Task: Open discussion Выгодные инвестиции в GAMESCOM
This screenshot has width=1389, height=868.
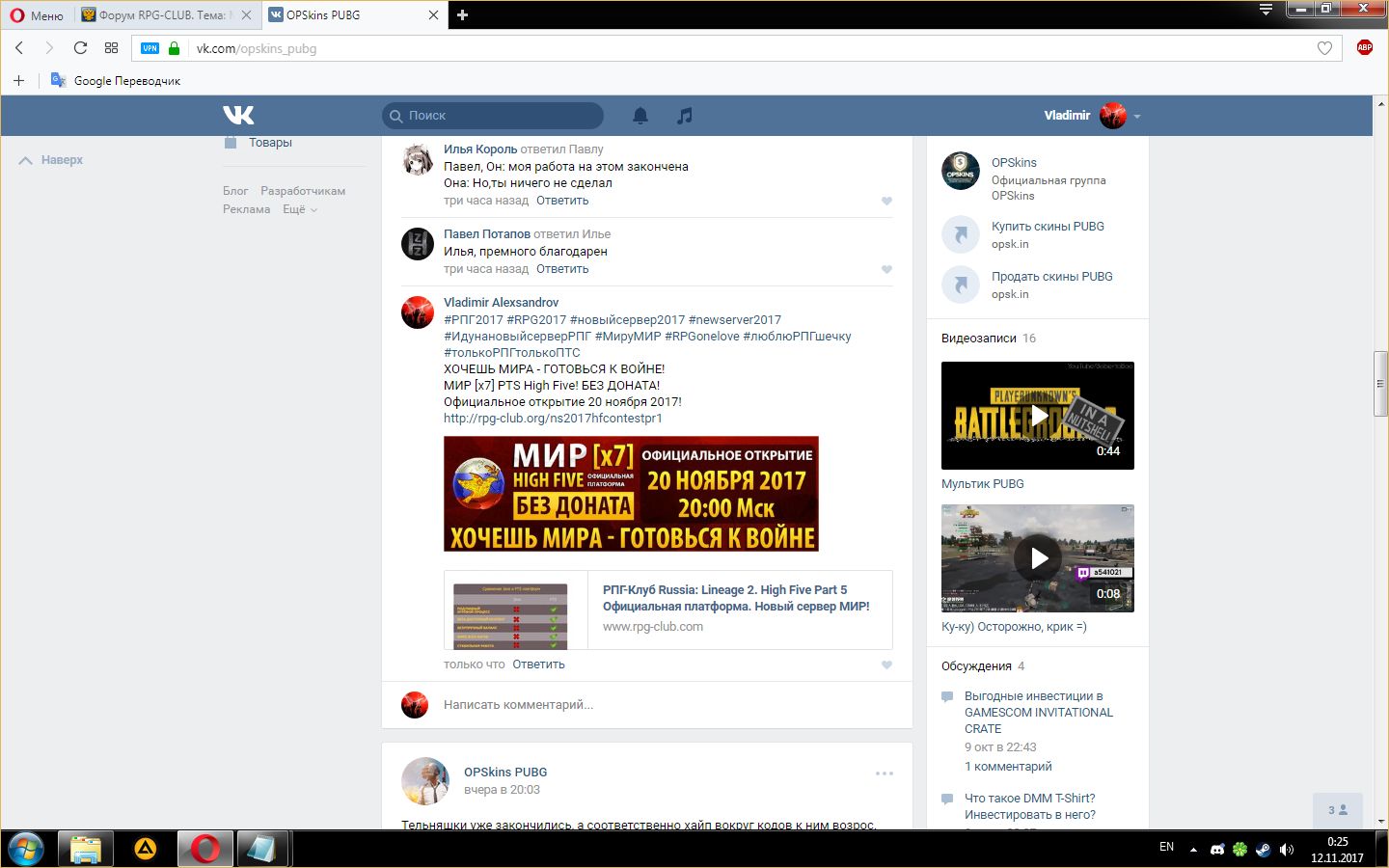Action: (x=1039, y=713)
